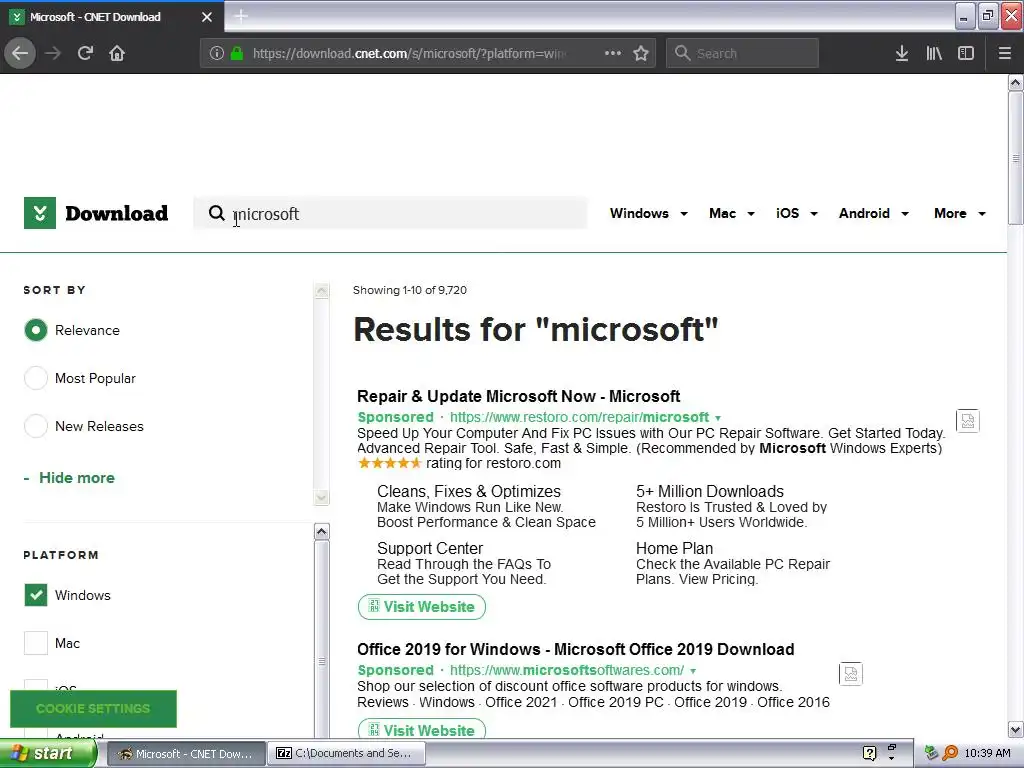Open the COOKIE SETTINGS button
1024x768 pixels.
[x=93, y=709]
